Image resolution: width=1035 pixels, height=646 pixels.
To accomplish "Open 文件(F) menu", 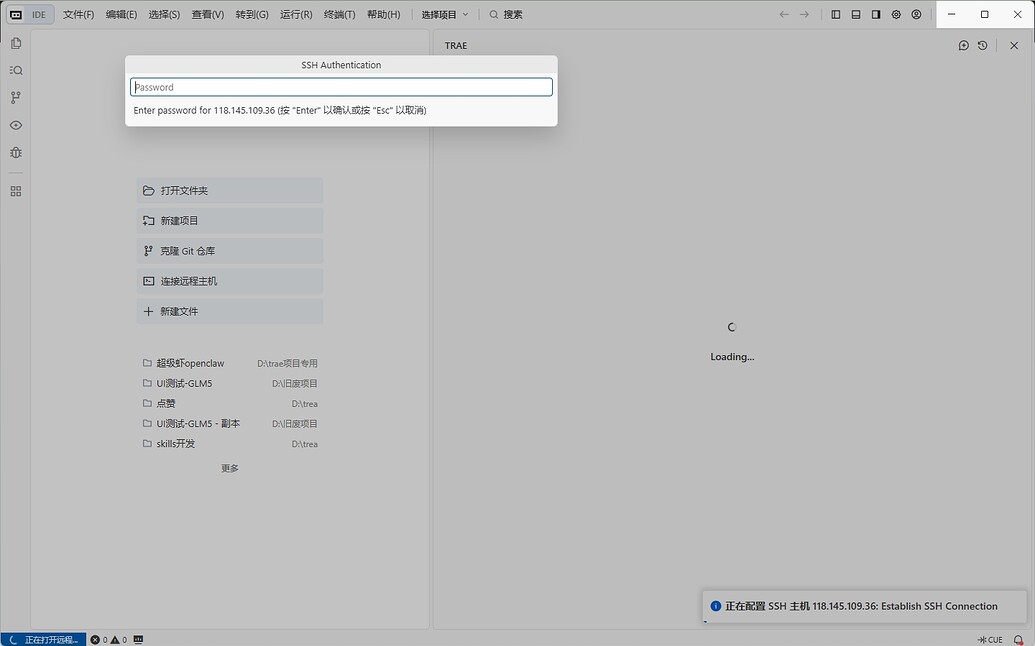I will click(x=79, y=15).
